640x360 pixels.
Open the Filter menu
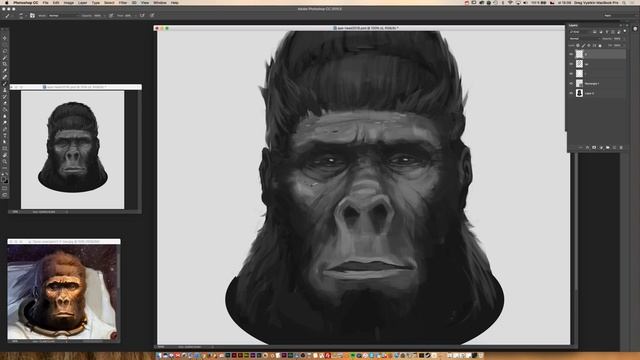point(123,2)
